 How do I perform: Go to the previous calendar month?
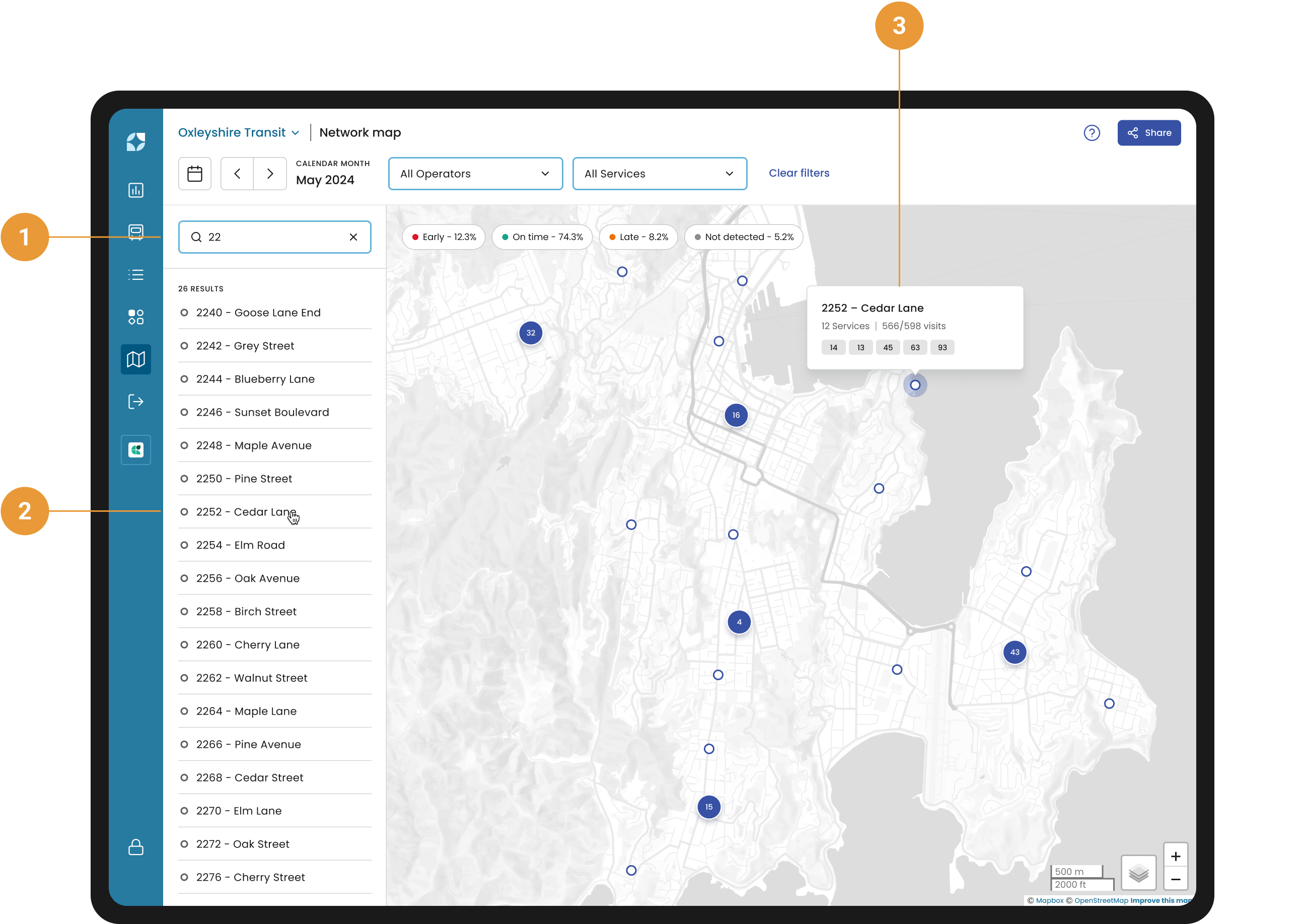237,174
